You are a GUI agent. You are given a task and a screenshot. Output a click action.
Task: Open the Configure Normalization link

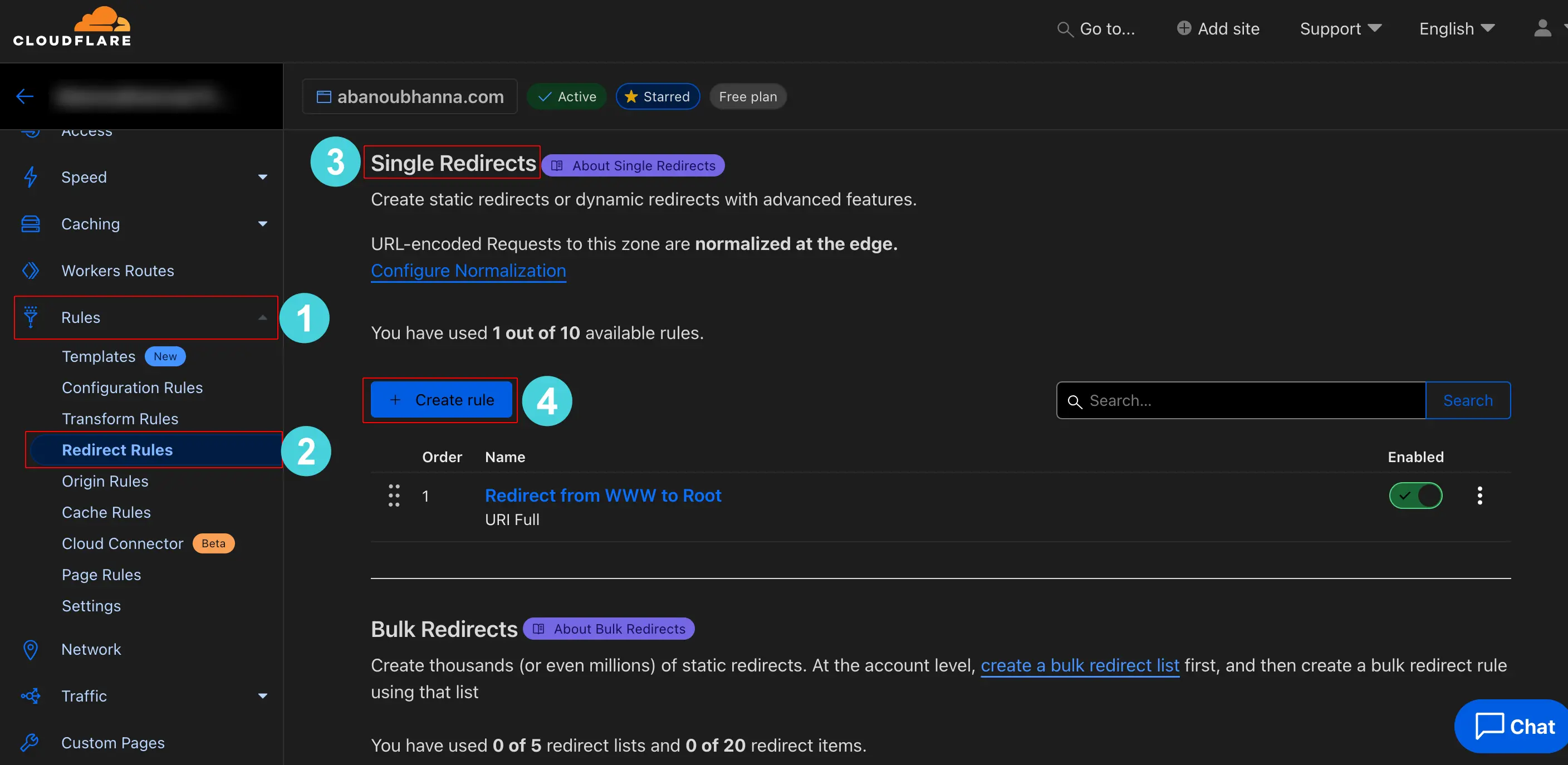(x=468, y=270)
